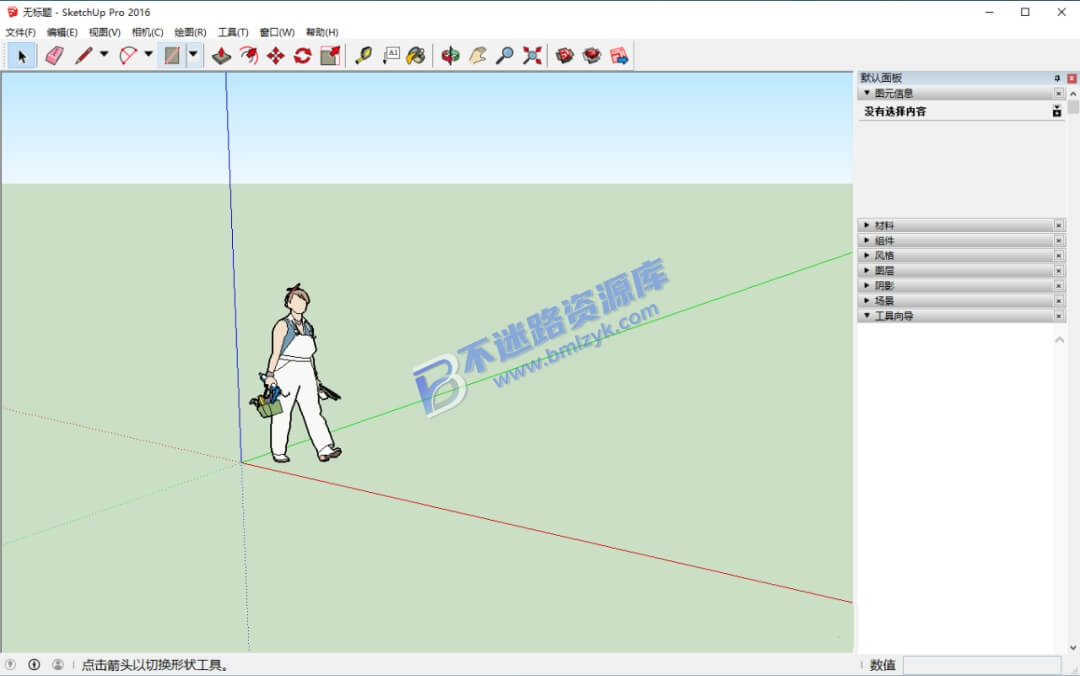Select the Pan hand tool
The image size is (1080, 676).
477,56
